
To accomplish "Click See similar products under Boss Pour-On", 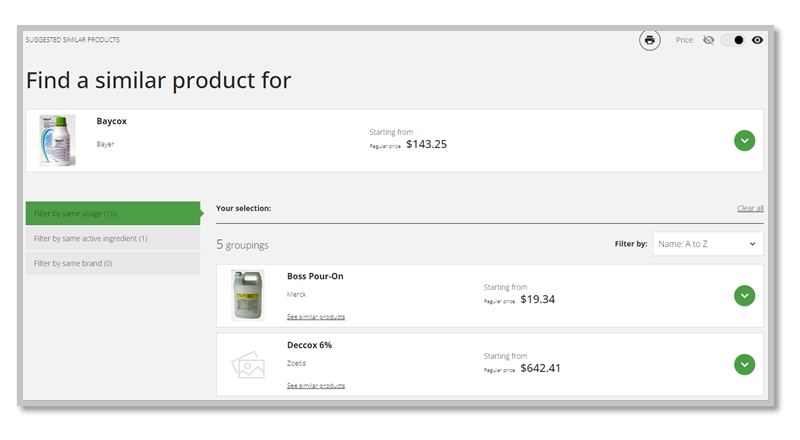I will pos(316,316).
